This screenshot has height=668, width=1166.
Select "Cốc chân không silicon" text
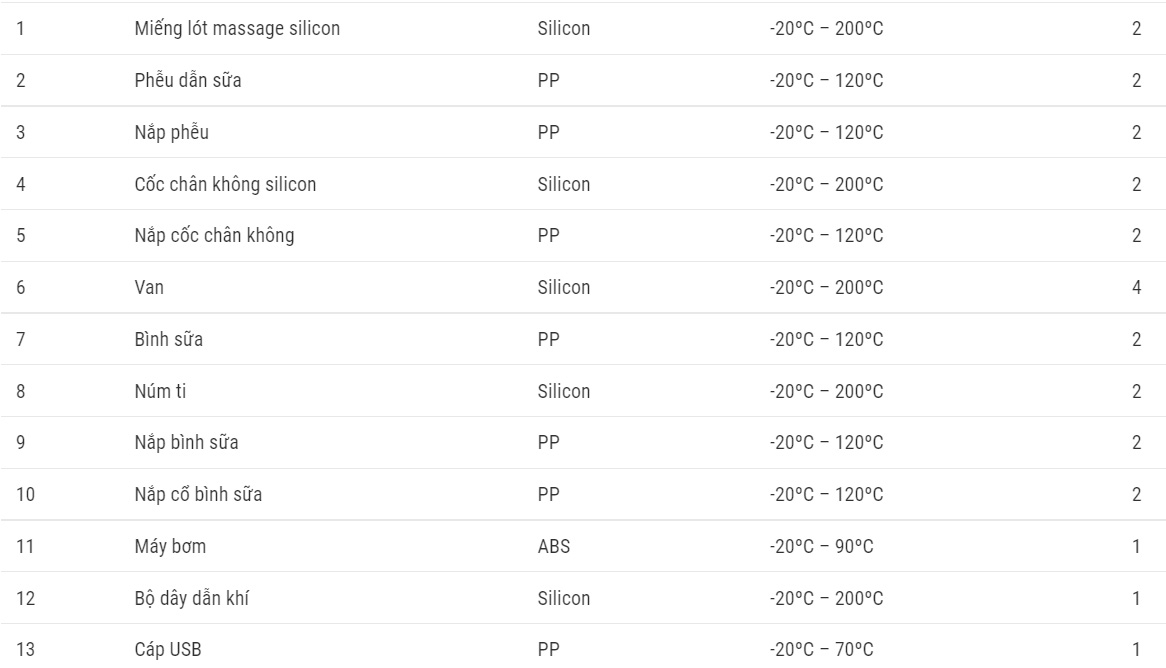point(226,184)
